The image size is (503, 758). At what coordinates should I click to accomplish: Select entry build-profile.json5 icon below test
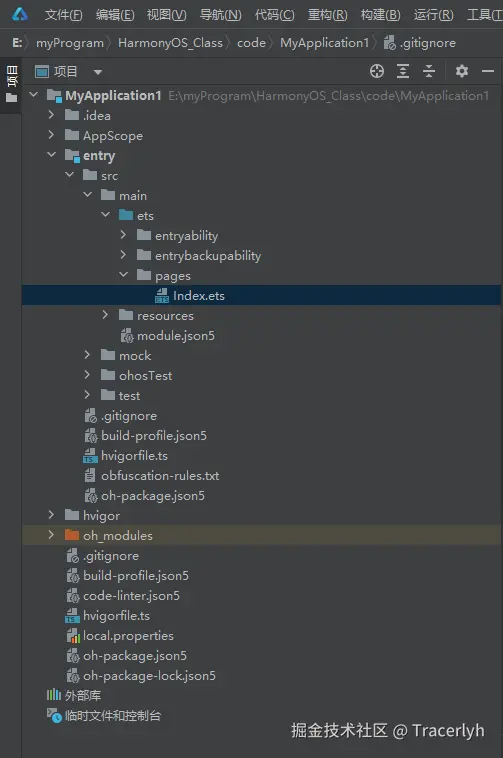click(90, 436)
